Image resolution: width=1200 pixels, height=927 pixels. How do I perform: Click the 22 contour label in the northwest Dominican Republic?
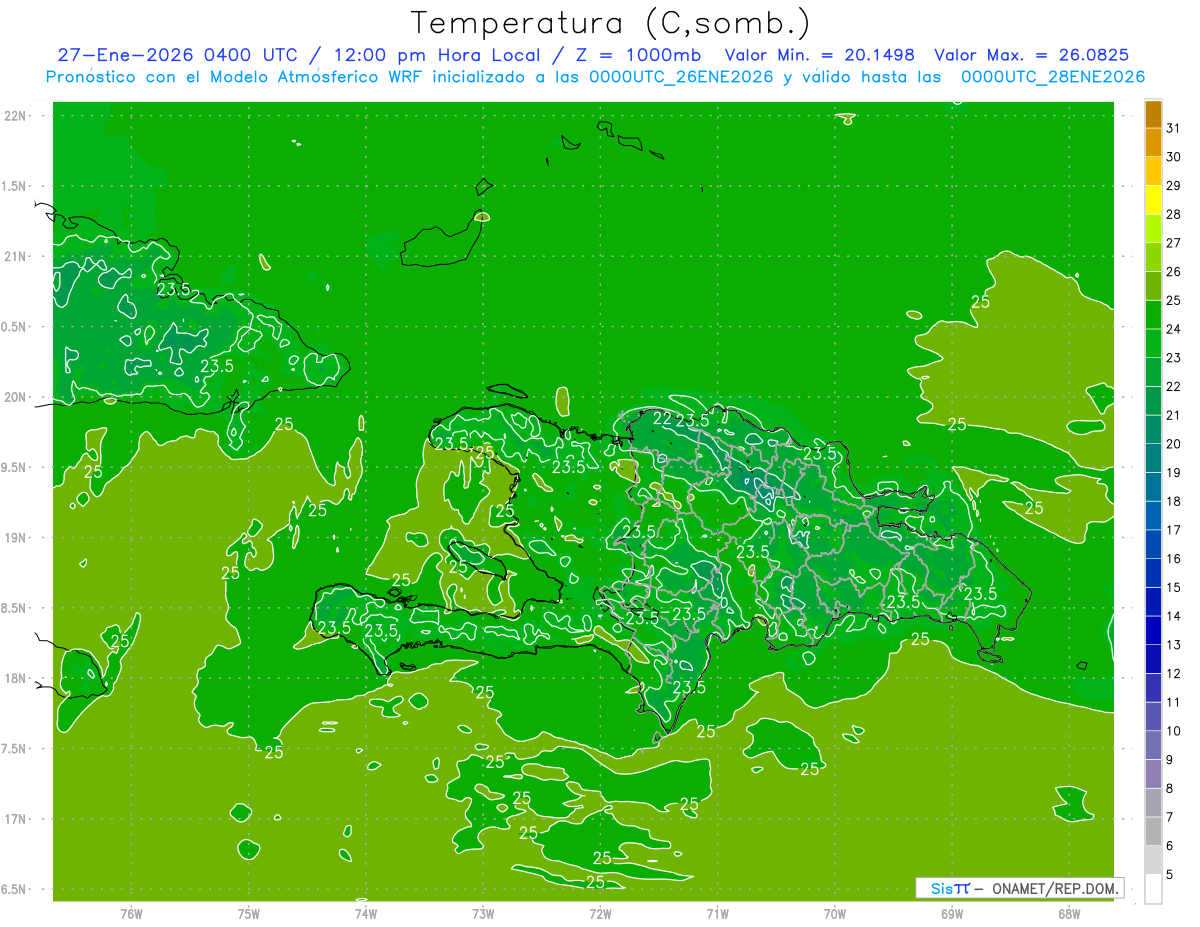[x=661, y=418]
